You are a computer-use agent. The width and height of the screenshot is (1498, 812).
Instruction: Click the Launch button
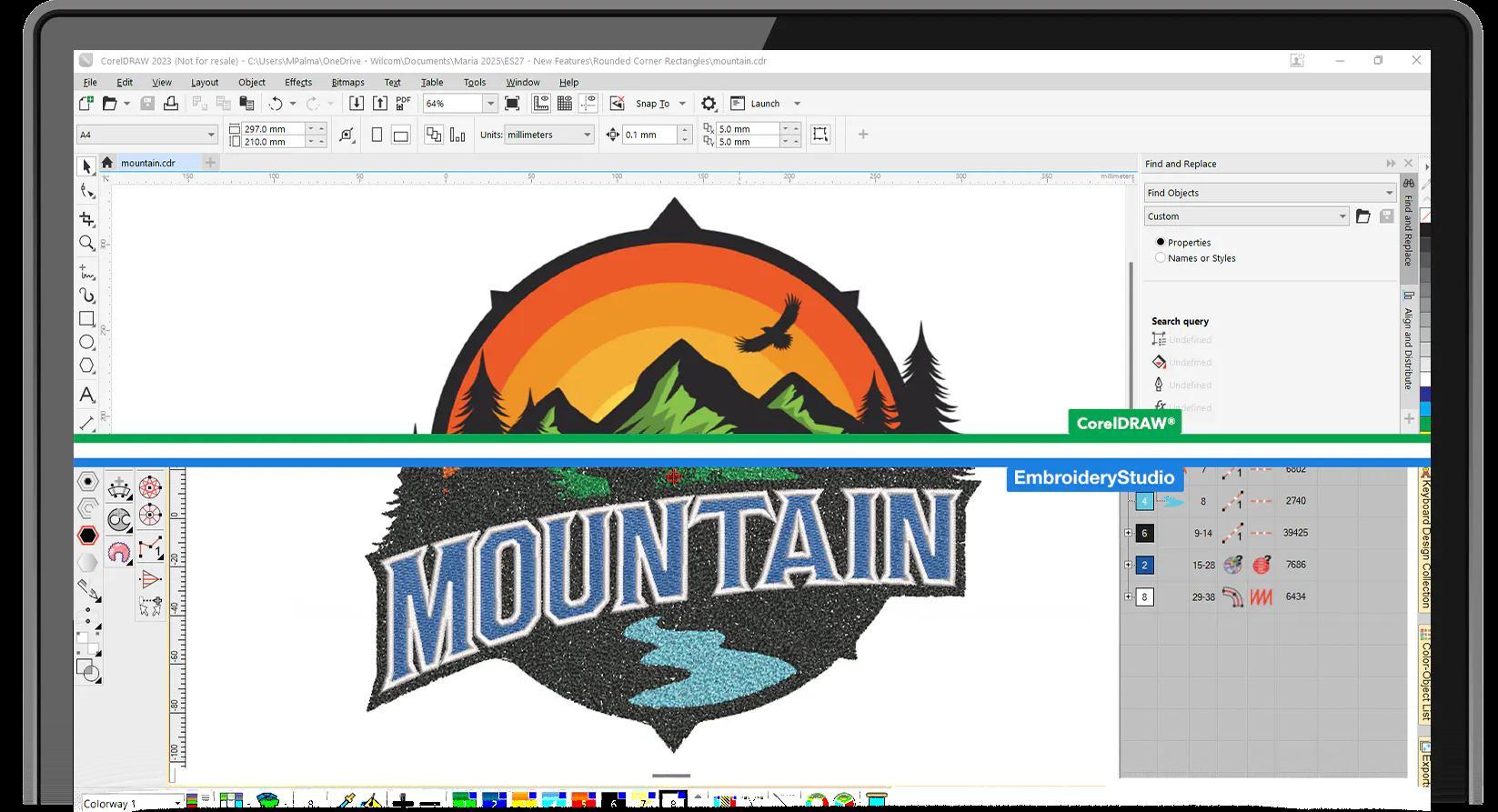click(x=765, y=104)
